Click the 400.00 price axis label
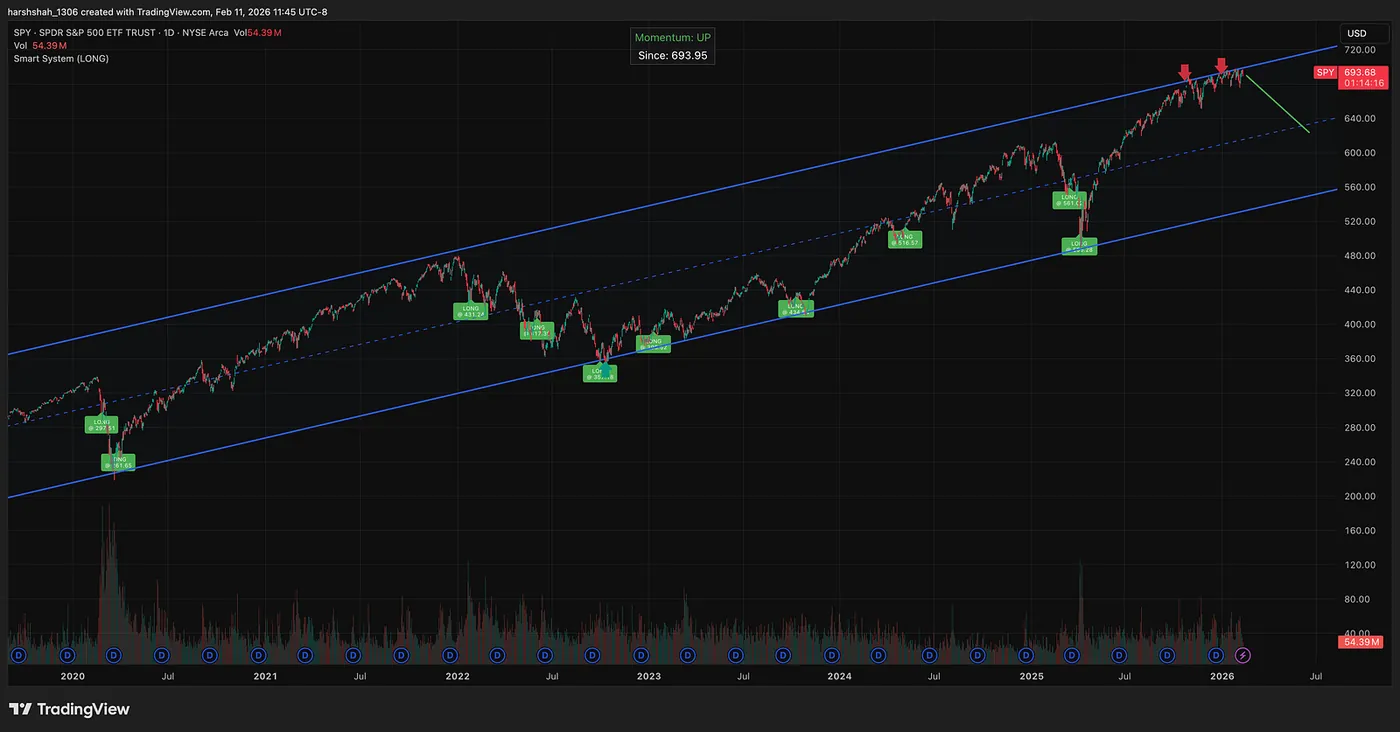This screenshot has height=732, width=1400. point(1360,325)
